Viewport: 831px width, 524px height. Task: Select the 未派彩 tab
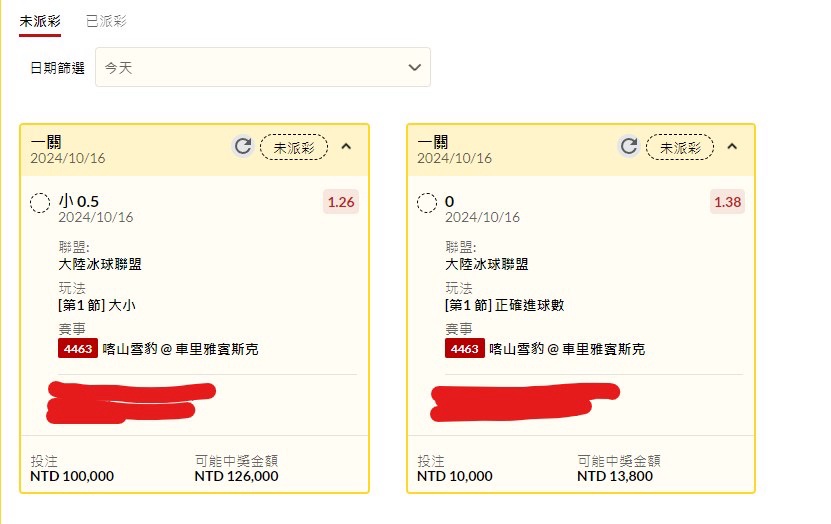[39, 21]
